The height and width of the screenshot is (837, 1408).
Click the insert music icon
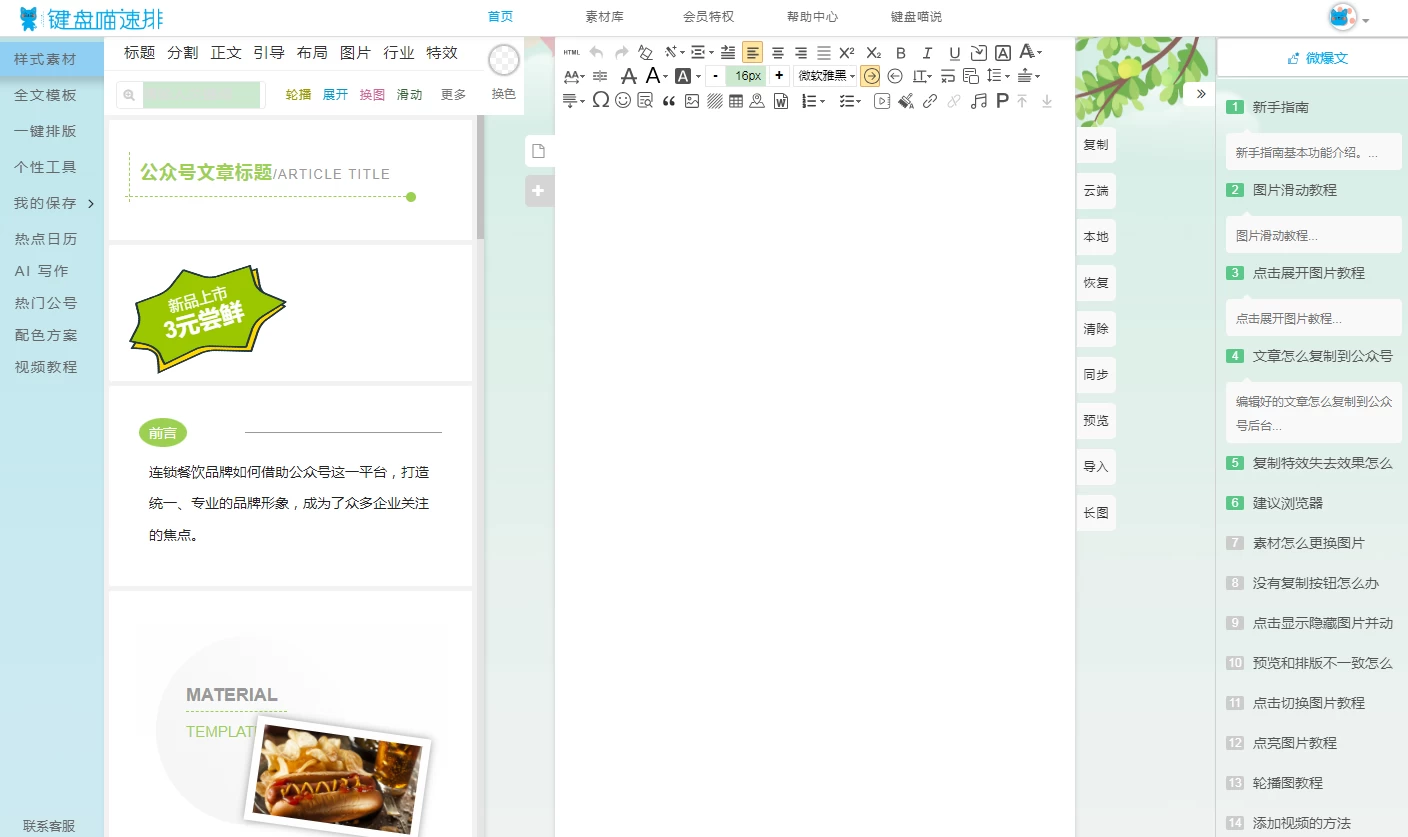point(979,100)
